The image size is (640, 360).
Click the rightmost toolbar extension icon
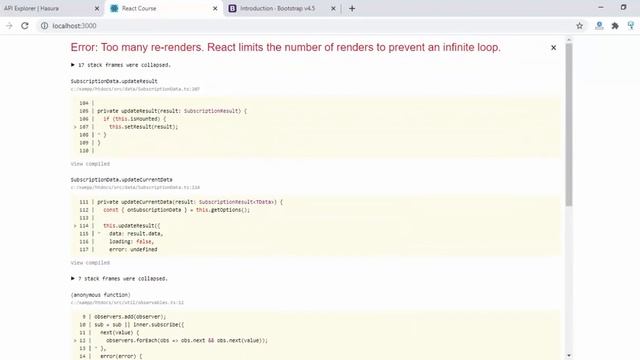coord(631,26)
